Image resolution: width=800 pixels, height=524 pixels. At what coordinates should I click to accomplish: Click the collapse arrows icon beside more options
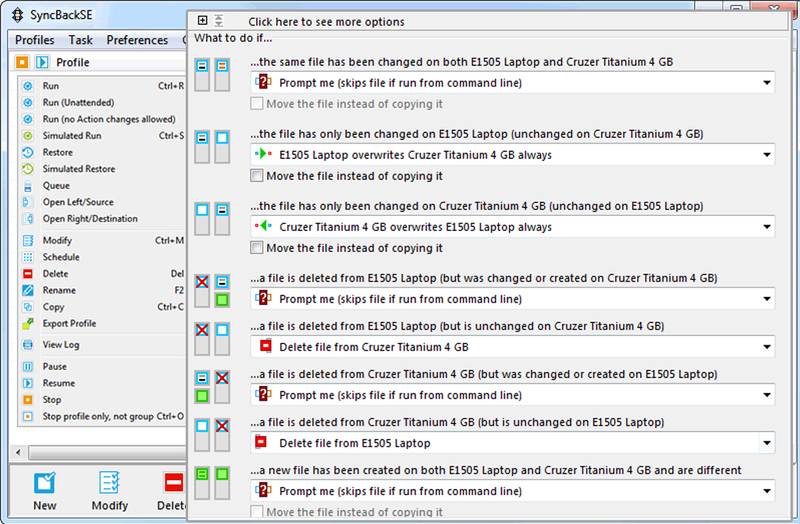(218, 20)
